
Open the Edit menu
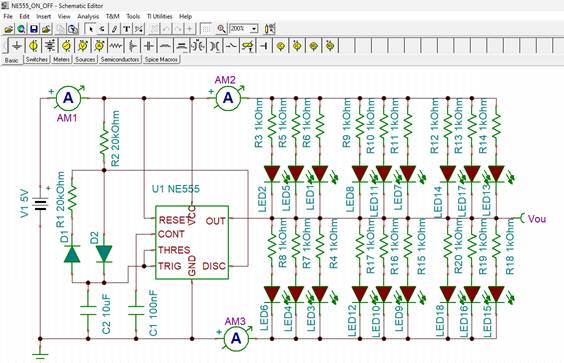tap(24, 16)
